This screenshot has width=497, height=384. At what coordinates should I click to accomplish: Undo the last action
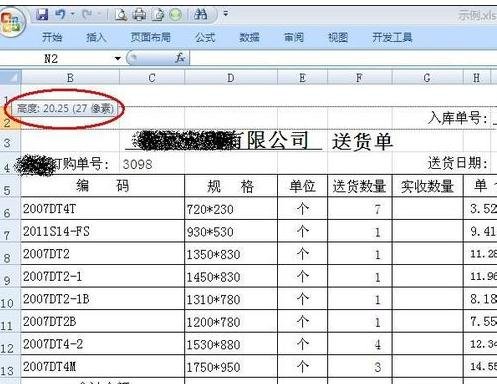pos(60,14)
